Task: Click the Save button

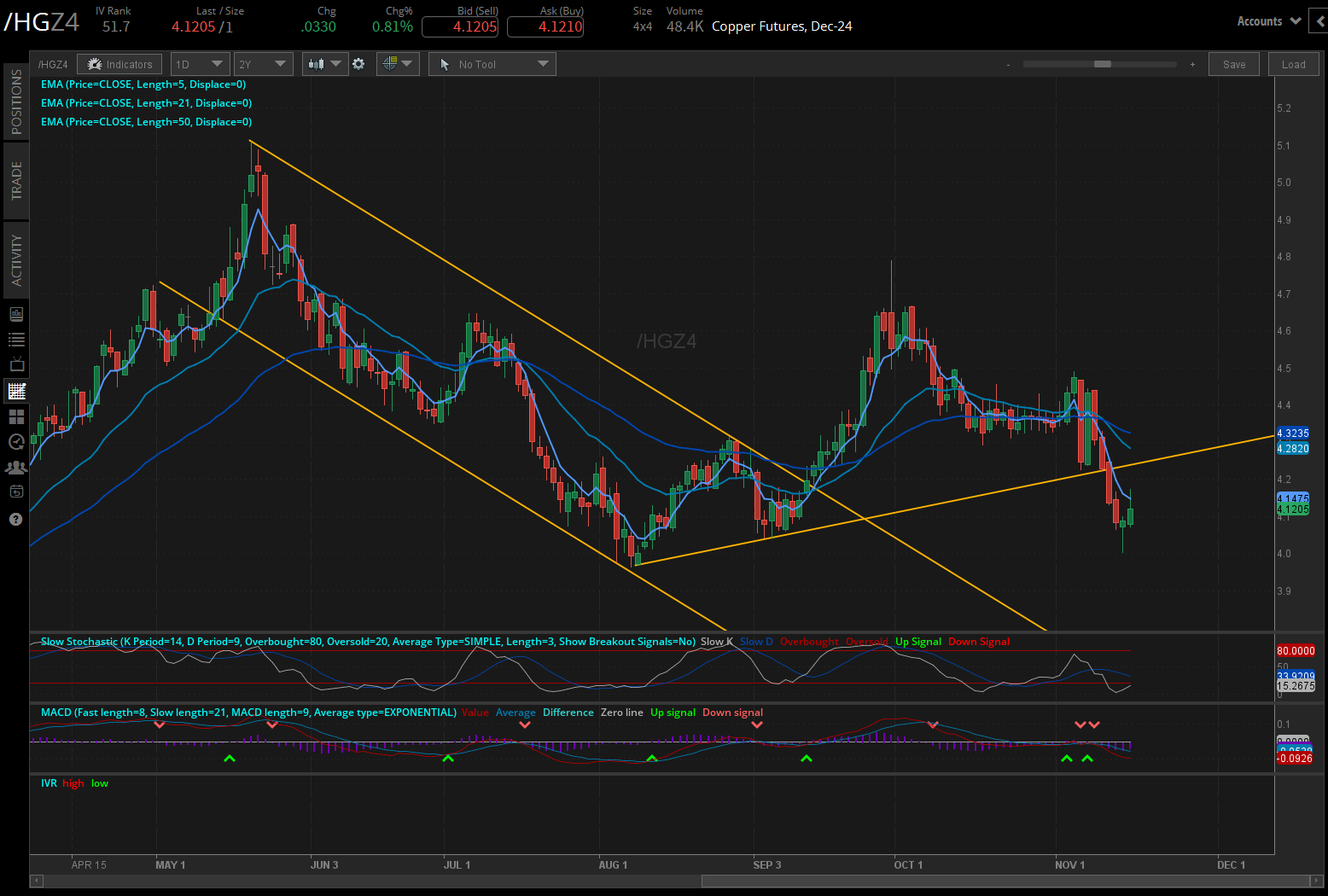Action: [x=1233, y=63]
